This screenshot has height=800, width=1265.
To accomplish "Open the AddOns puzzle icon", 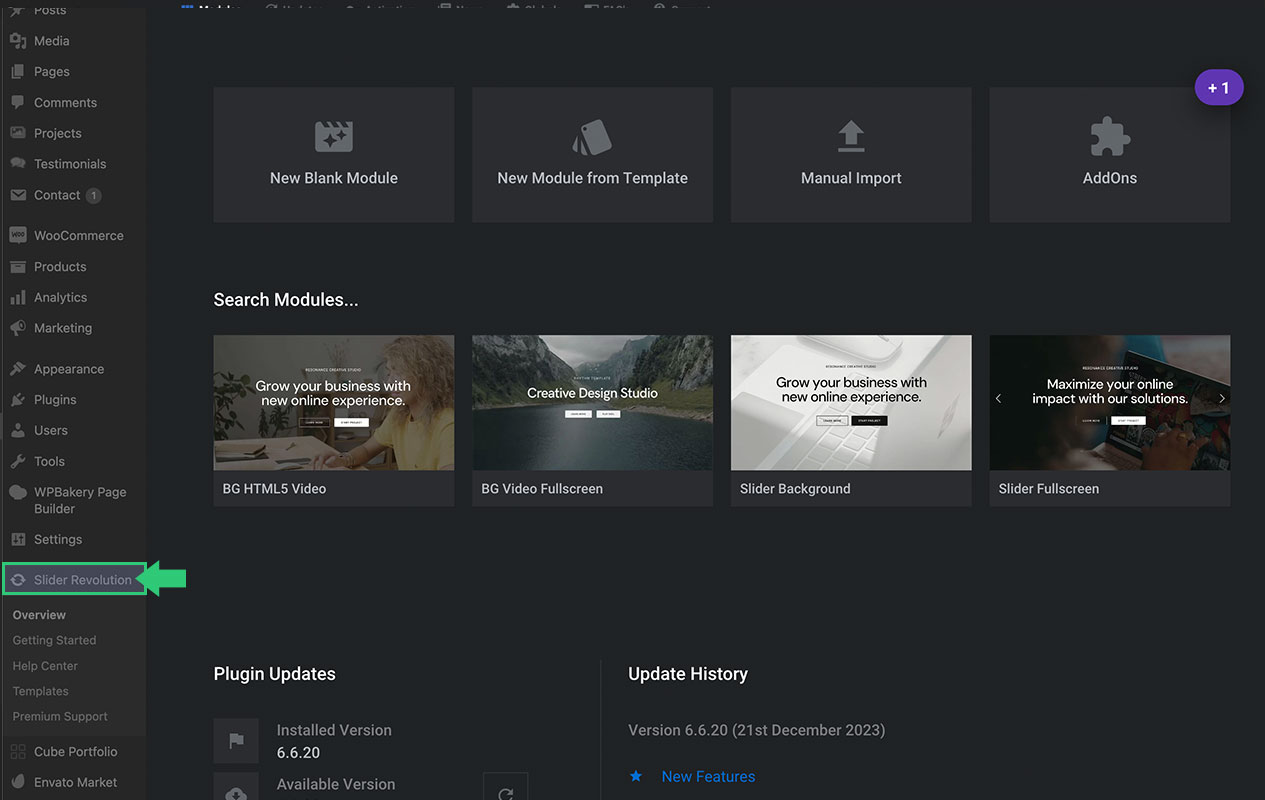I will pos(1109,137).
